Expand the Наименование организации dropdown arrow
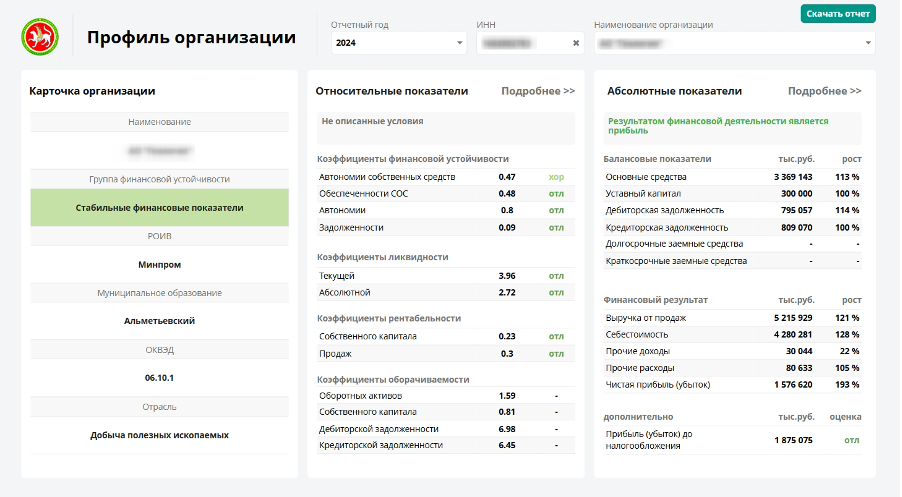Screen dimensions: 902x497 tap(868, 43)
